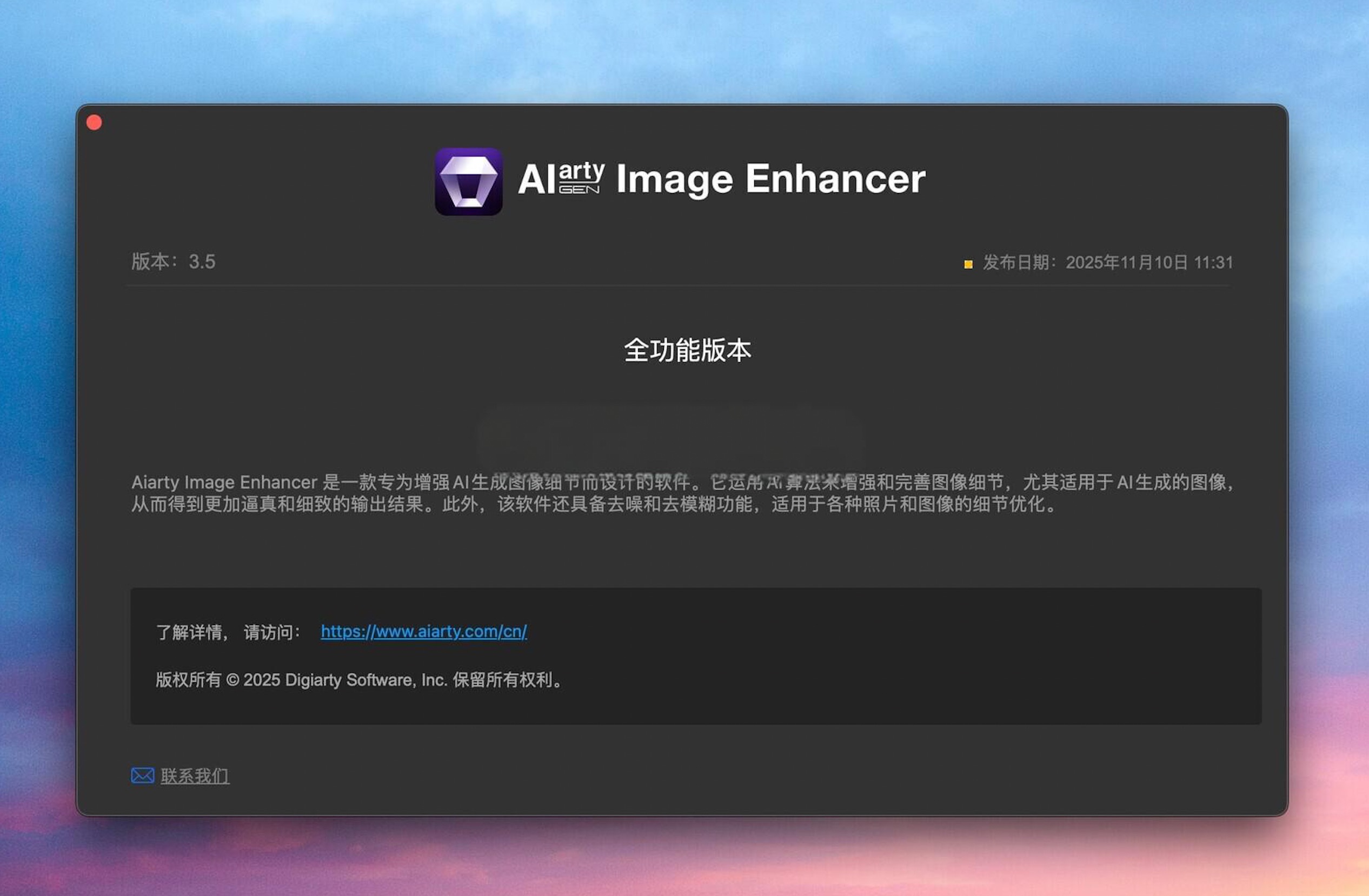Select the copyright line mentioning Digiarty Software
Screen dimensions: 1369x896
pos(360,680)
